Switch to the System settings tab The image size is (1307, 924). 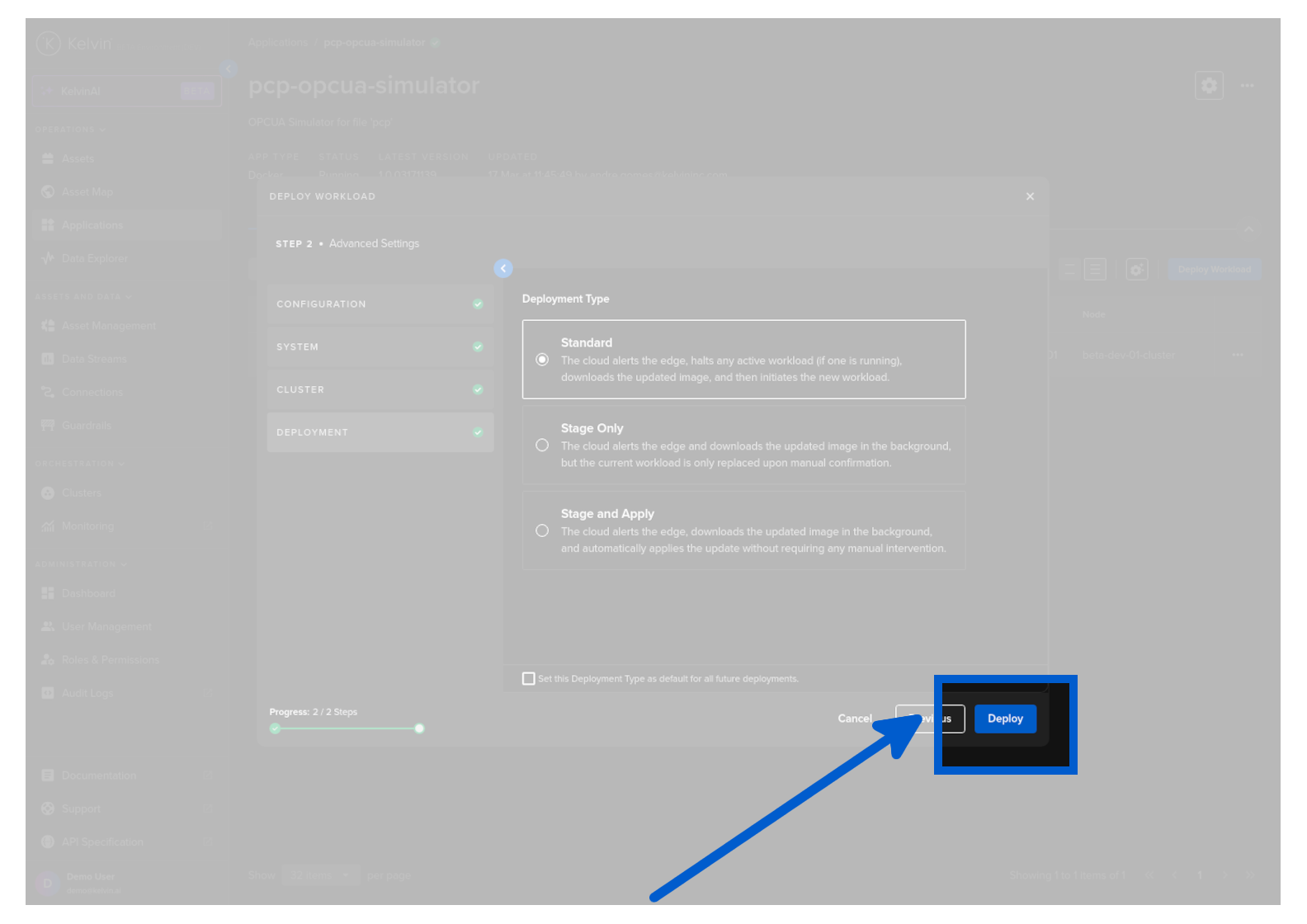[380, 347]
